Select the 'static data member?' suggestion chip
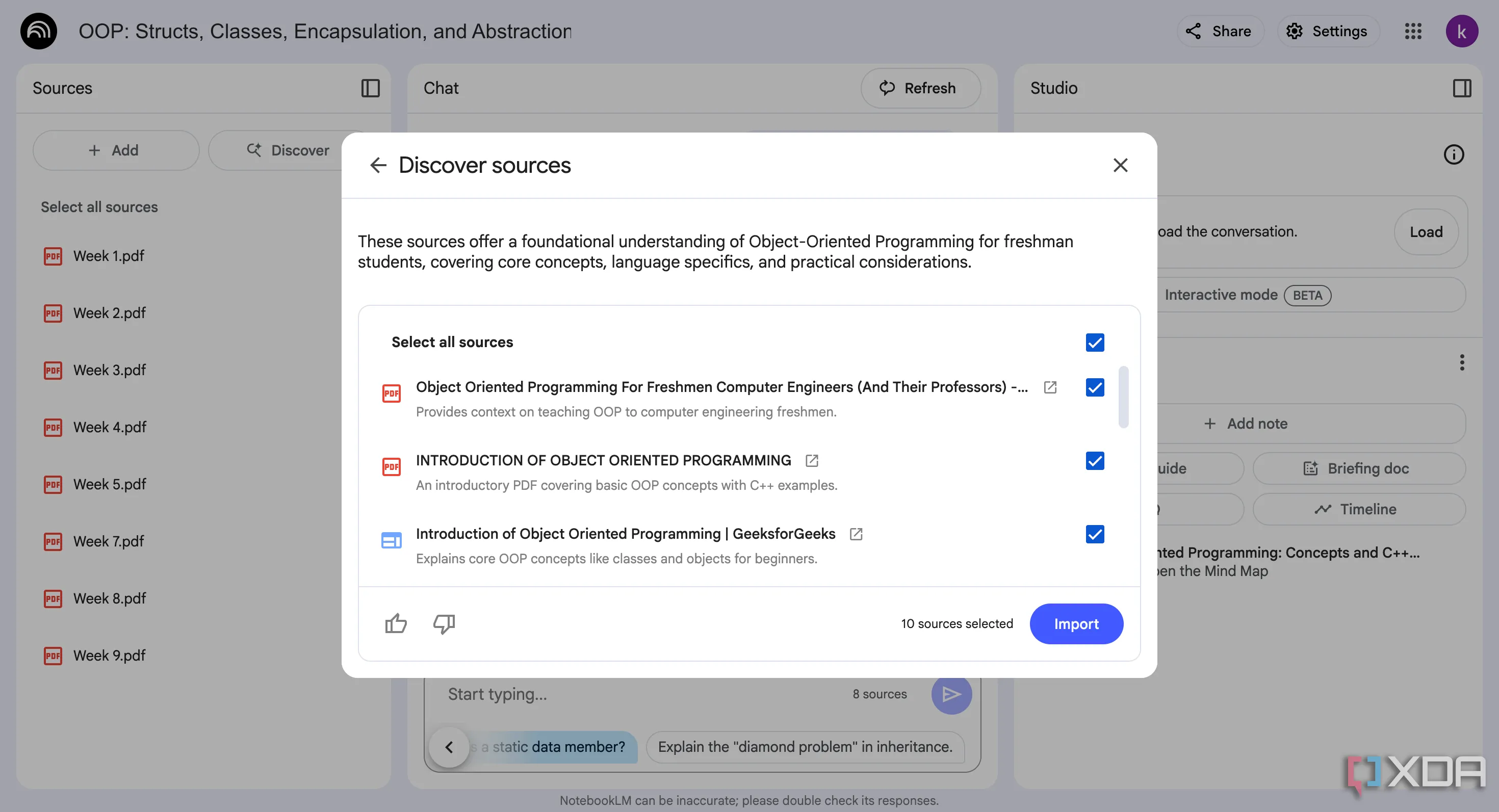The height and width of the screenshot is (812, 1499). 553,747
